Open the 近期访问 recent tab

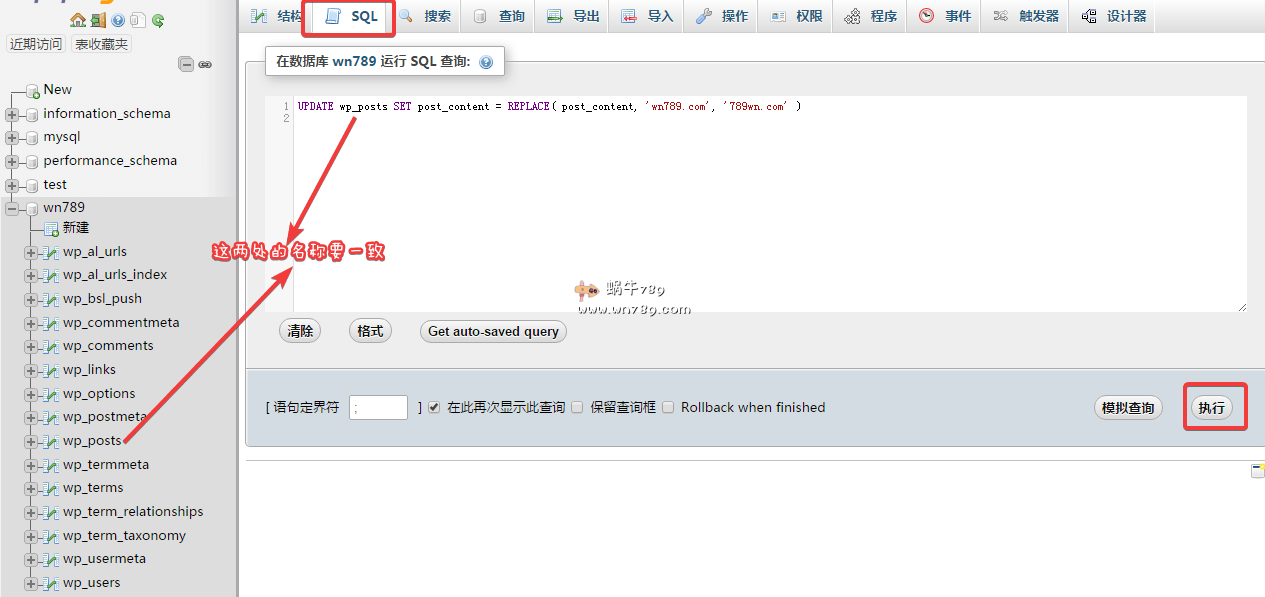point(36,44)
